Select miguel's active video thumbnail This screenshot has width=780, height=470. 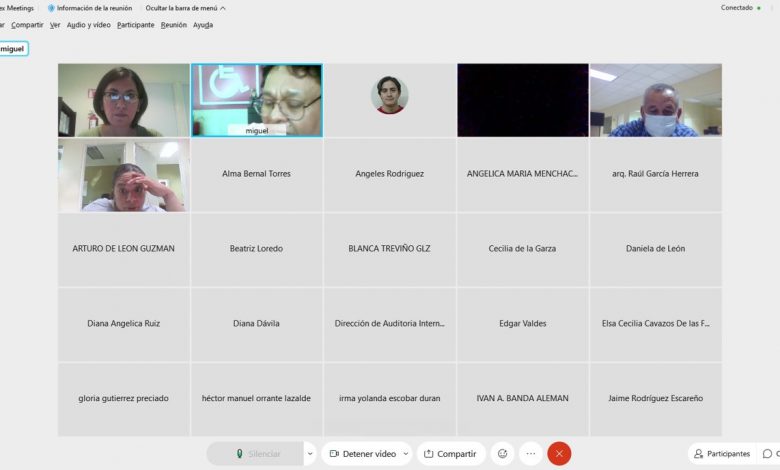click(x=257, y=100)
